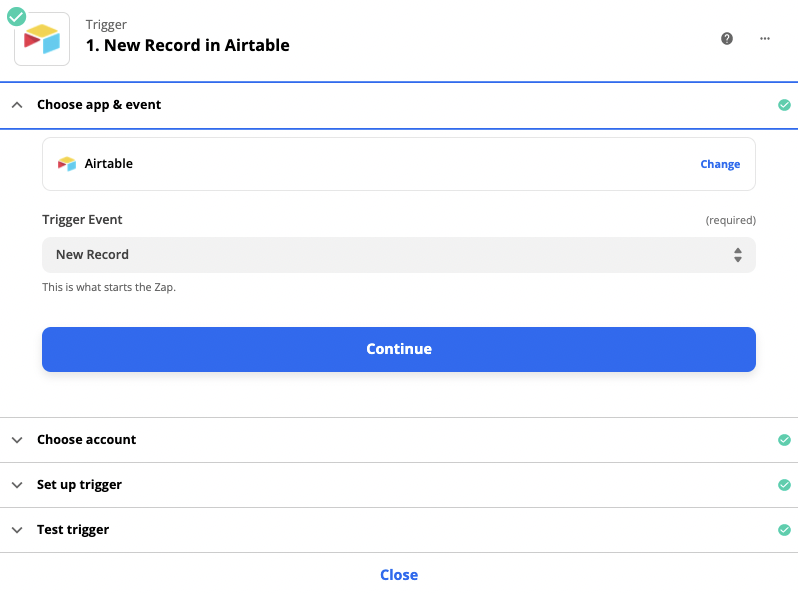The width and height of the screenshot is (798, 594).
Task: Open the help question mark icon
Action: point(727,38)
